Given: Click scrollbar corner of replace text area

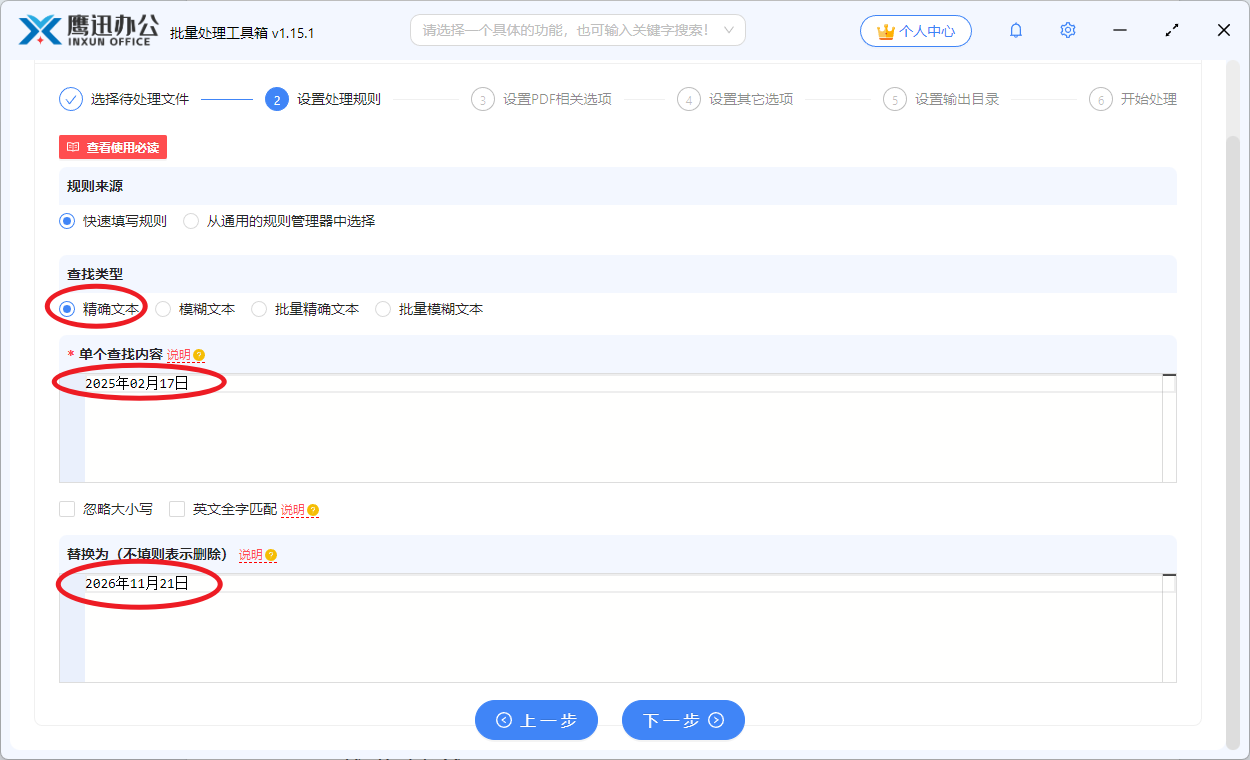Looking at the screenshot, I should click(1169, 583).
